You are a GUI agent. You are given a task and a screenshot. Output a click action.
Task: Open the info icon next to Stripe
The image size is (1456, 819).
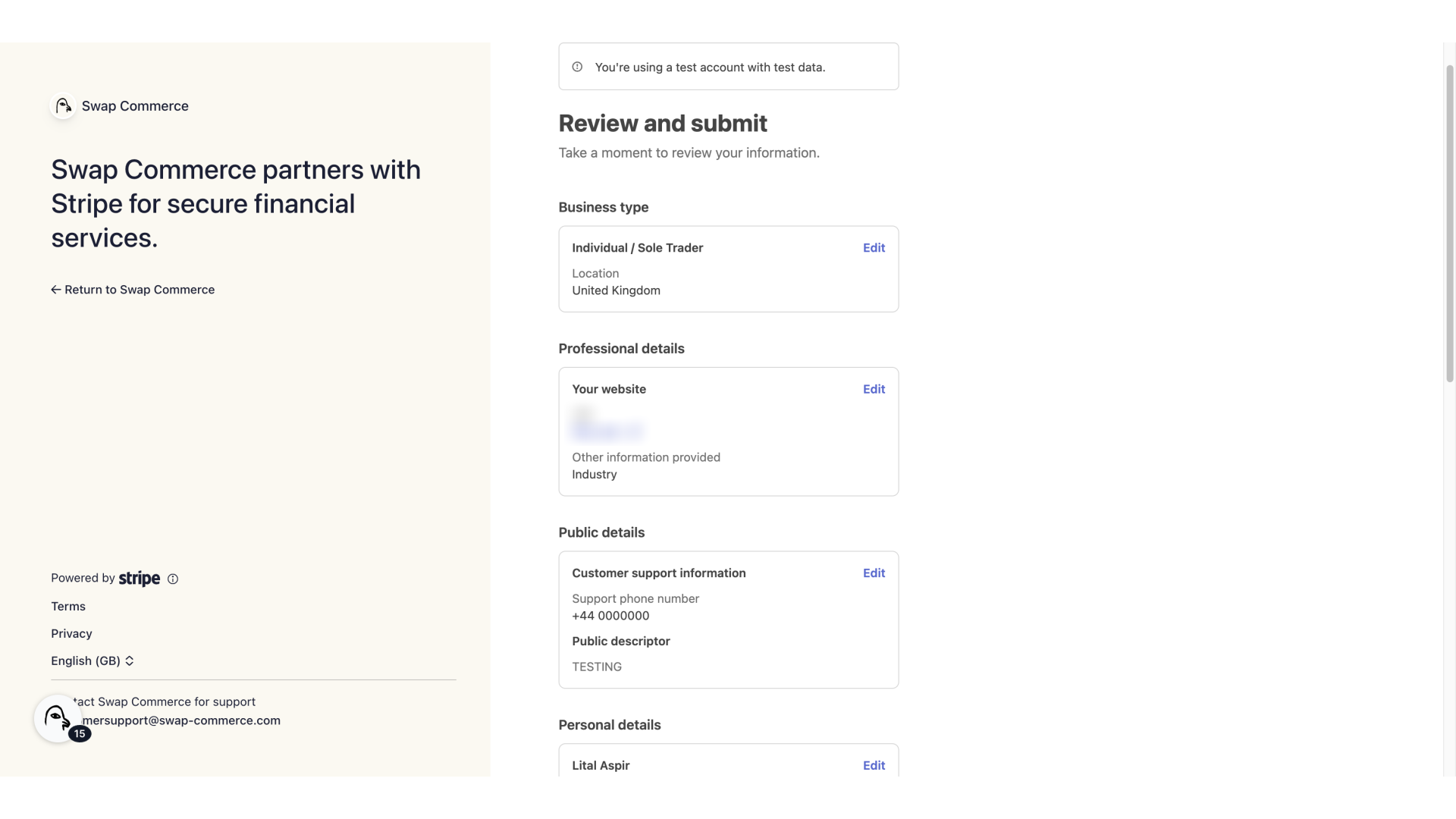[x=173, y=579]
